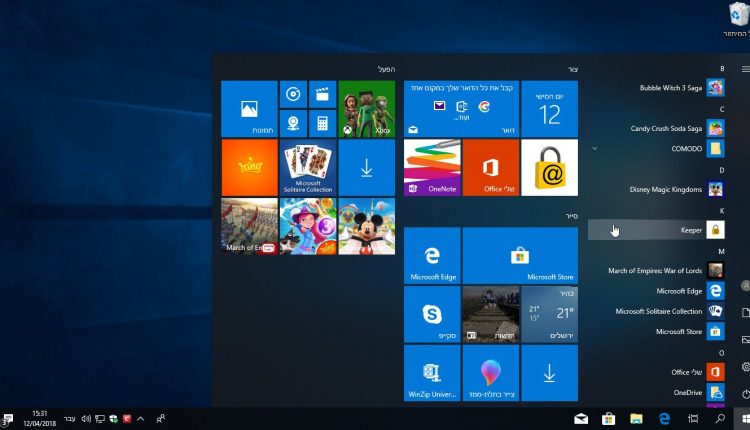Open the Pictures shortcut in Start rail
Viewport: 750px width, 430px height.
point(746,340)
